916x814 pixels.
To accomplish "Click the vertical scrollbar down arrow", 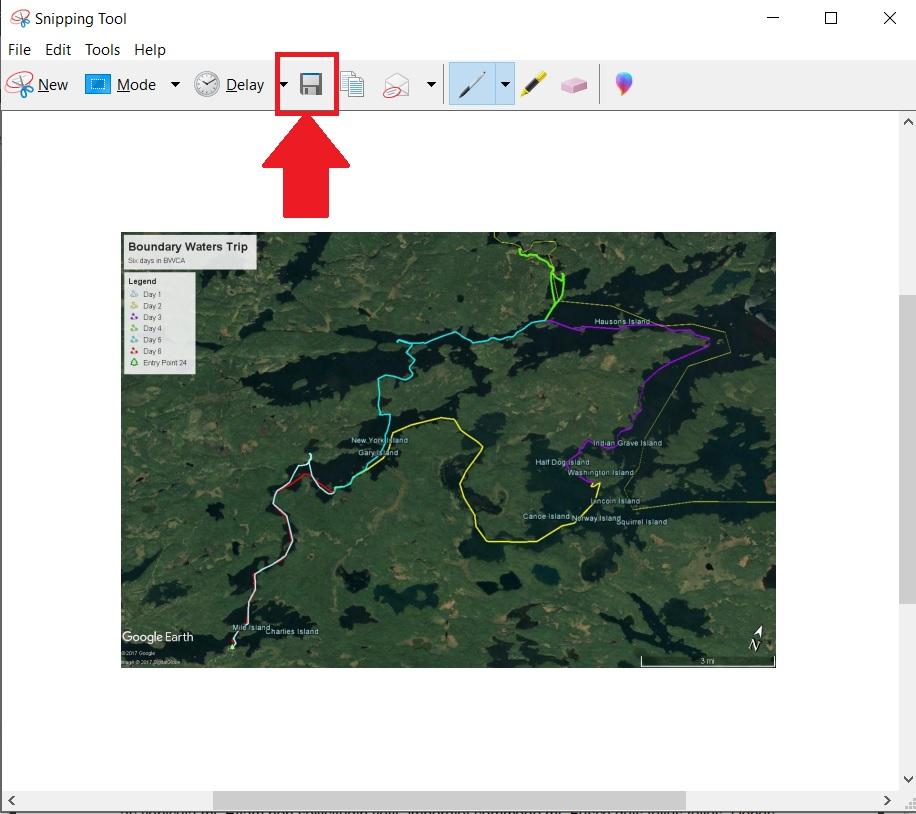I will 908,779.
